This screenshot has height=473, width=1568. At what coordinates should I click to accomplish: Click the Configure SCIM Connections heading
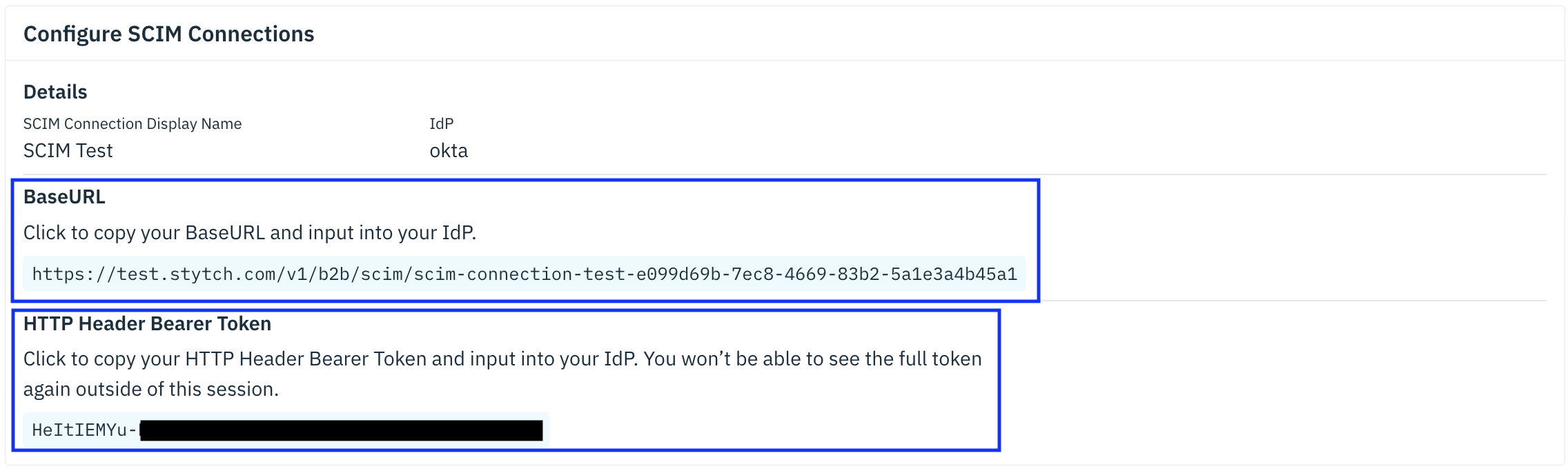(x=168, y=32)
